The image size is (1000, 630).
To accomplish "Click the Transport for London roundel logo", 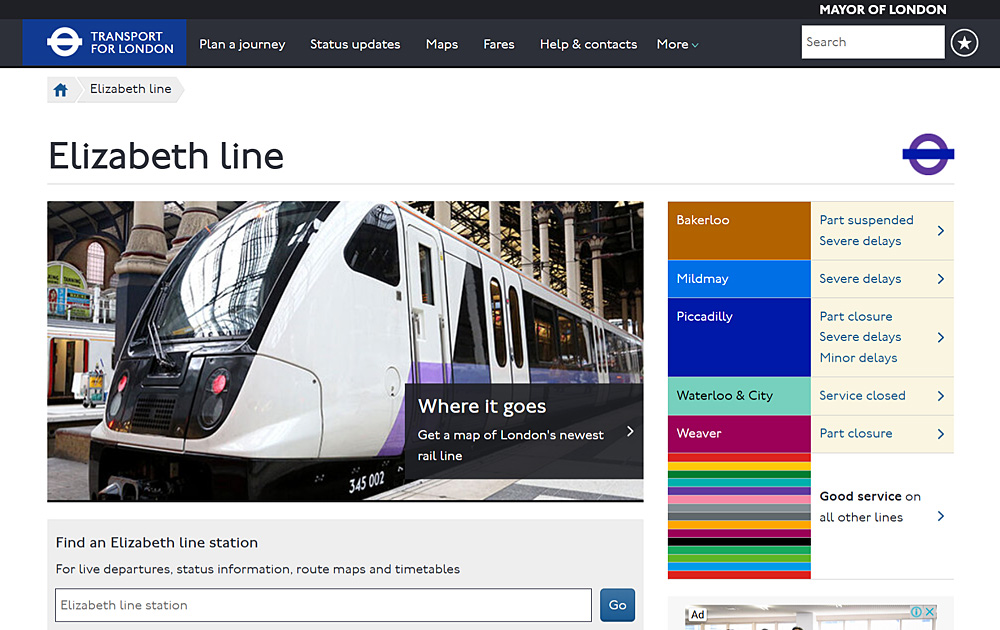I will [x=65, y=43].
